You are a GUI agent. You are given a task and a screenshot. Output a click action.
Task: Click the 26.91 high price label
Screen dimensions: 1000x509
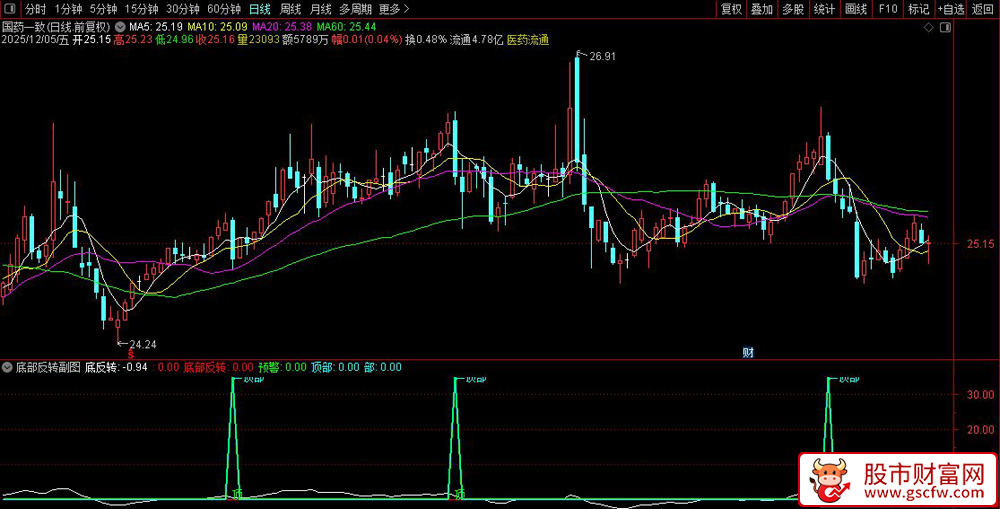click(x=603, y=56)
